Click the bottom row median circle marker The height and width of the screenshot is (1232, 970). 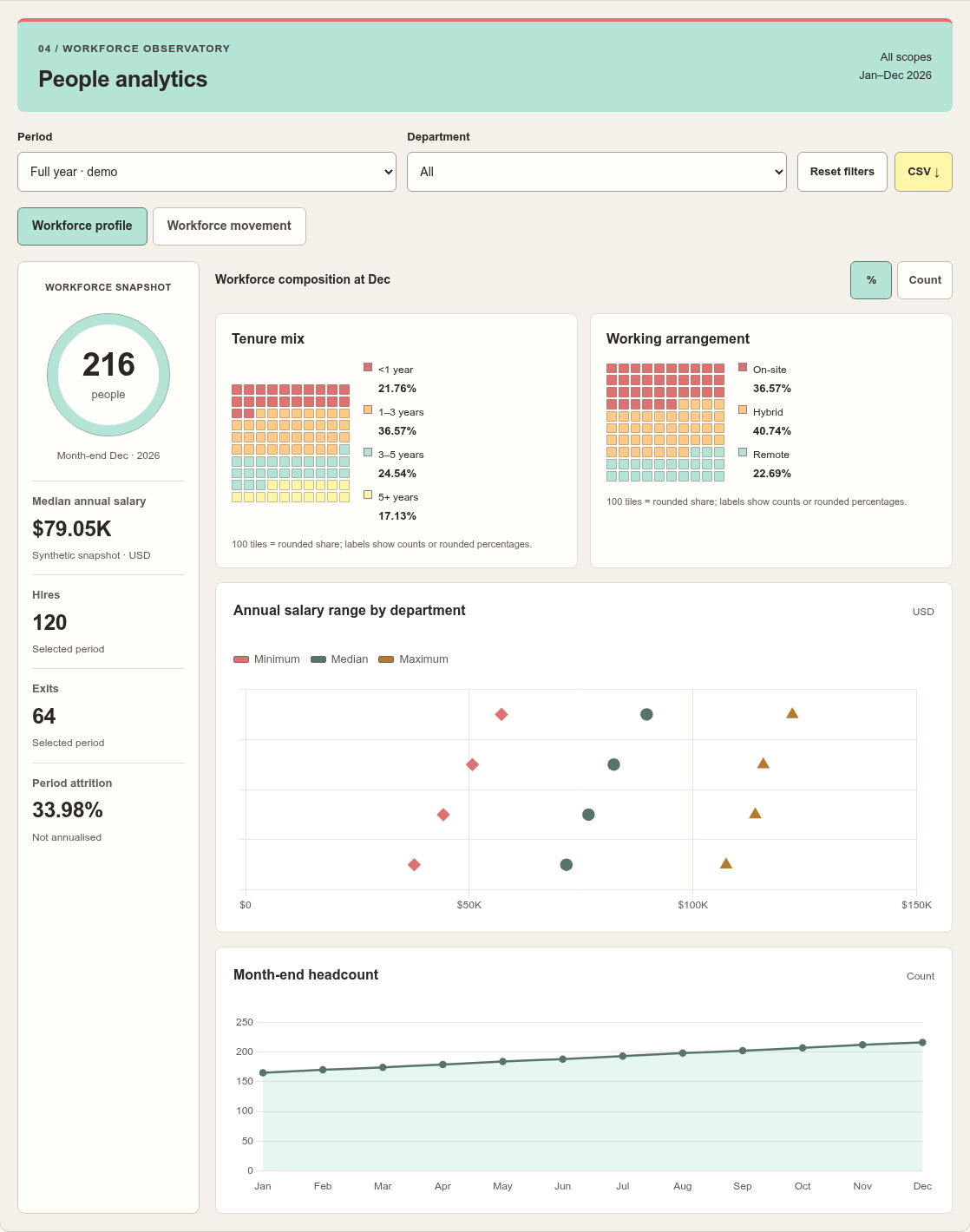click(x=567, y=865)
